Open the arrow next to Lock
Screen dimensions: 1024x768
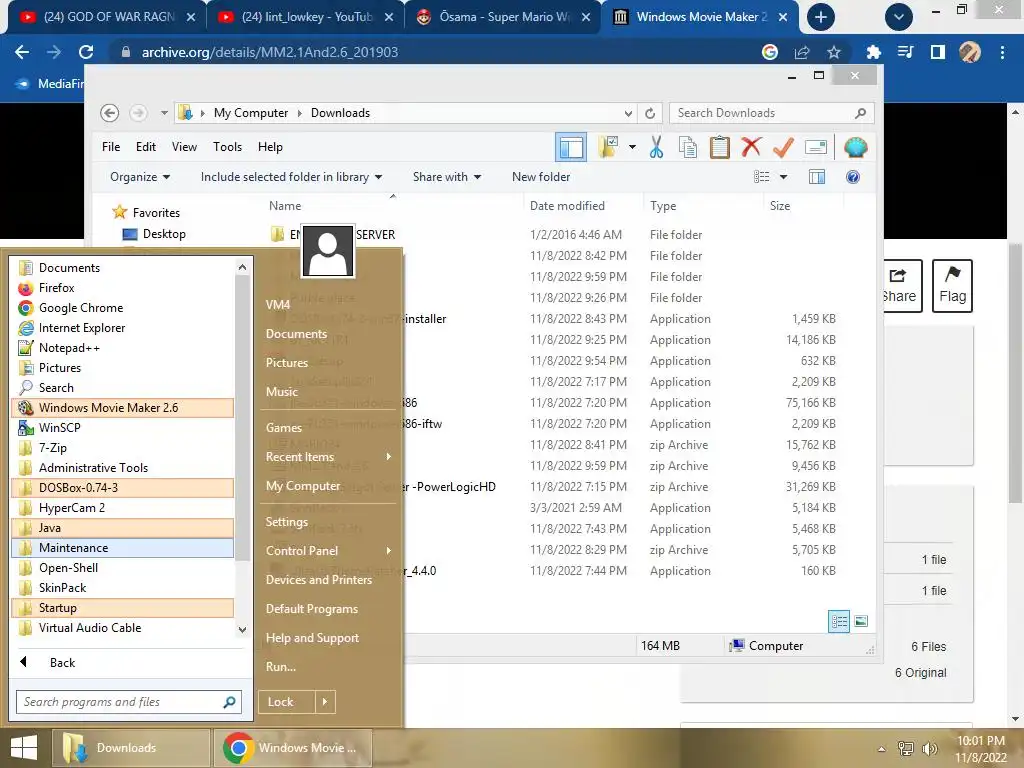click(325, 702)
